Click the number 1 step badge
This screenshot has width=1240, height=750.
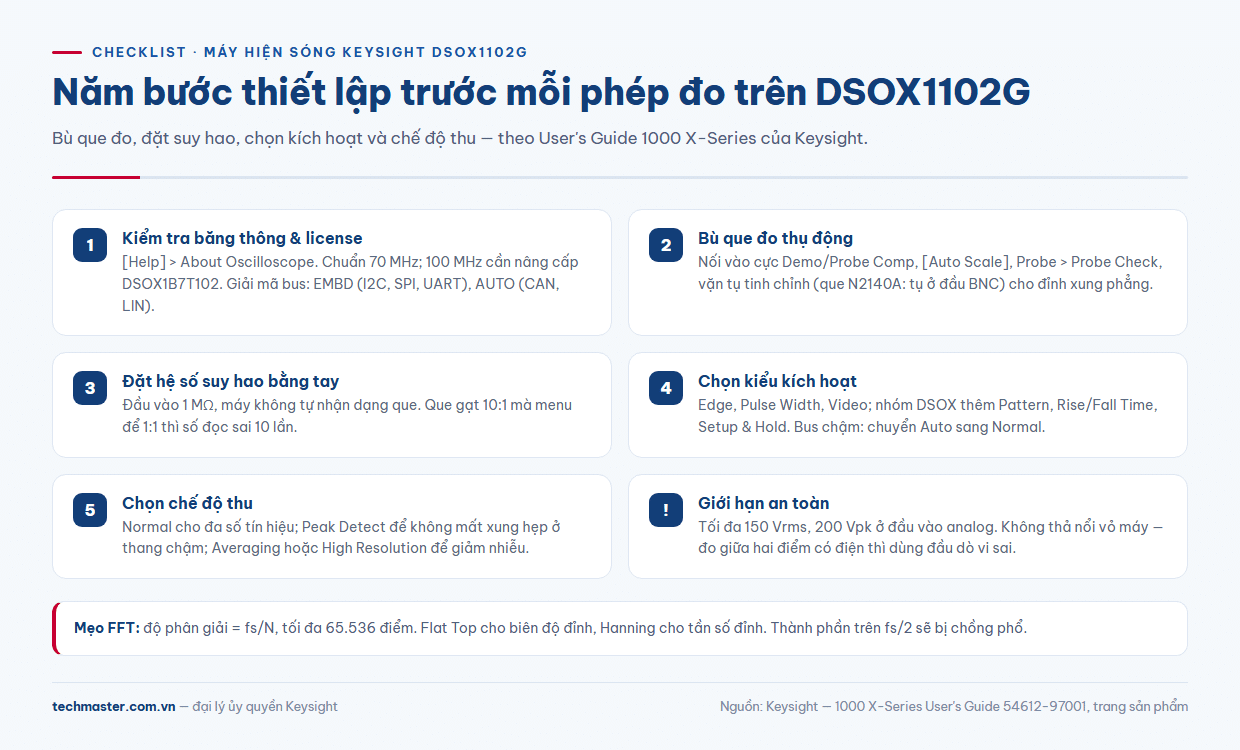90,245
